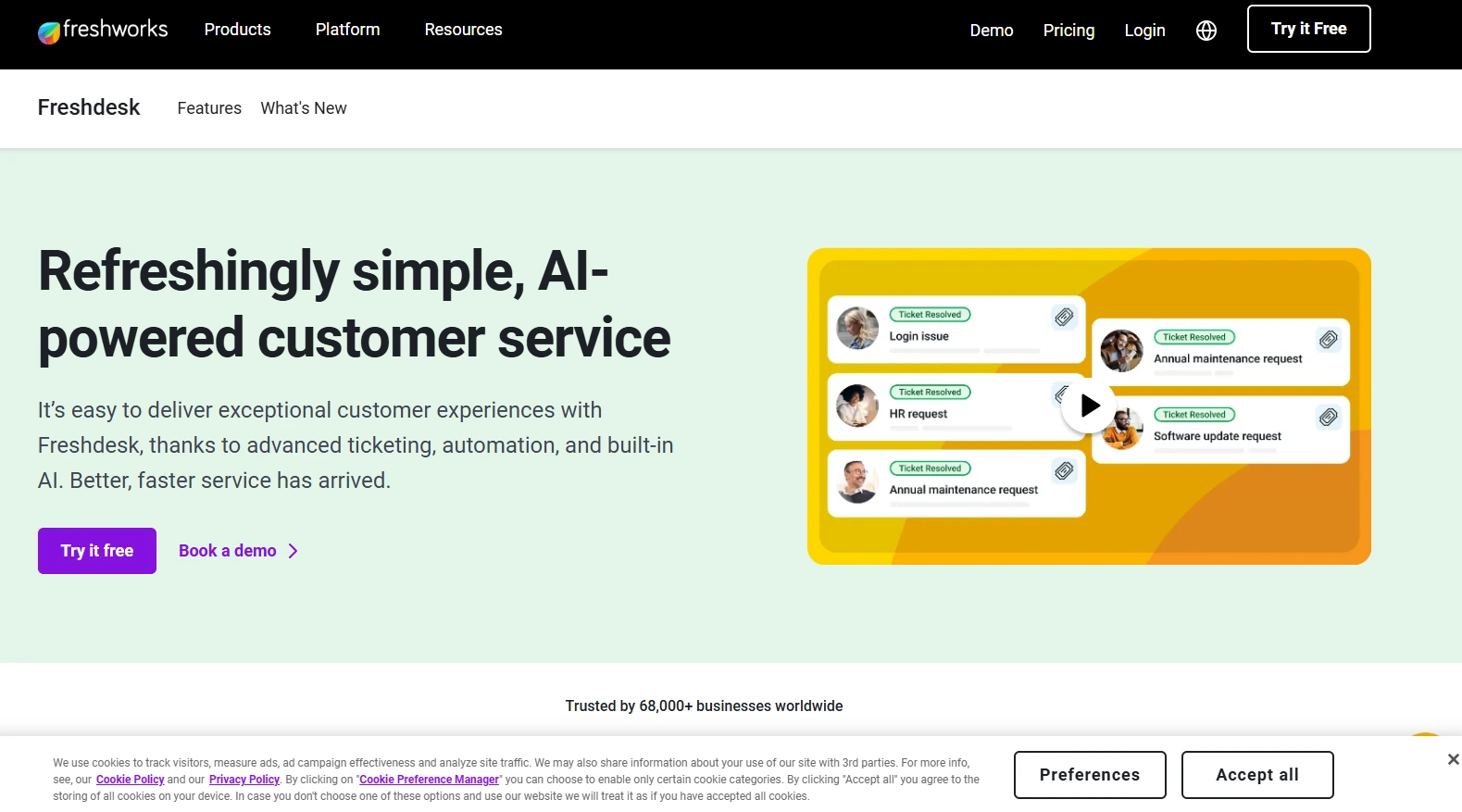Select the Features tab
This screenshot has width=1462, height=812.
point(209,108)
